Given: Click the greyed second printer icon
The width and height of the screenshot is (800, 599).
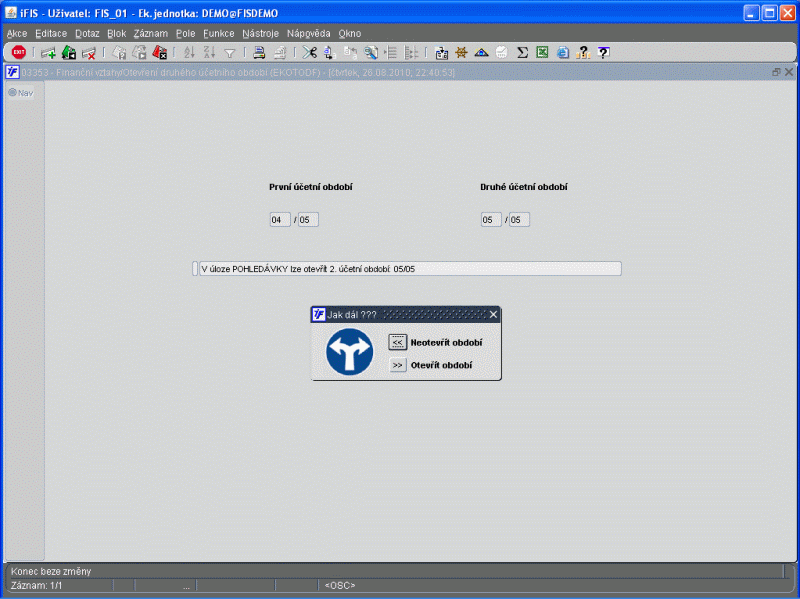Looking at the screenshot, I should tap(280, 53).
